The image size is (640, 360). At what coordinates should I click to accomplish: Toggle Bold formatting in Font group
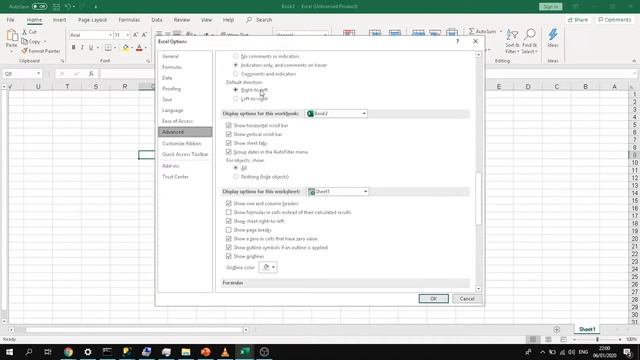(x=73, y=48)
